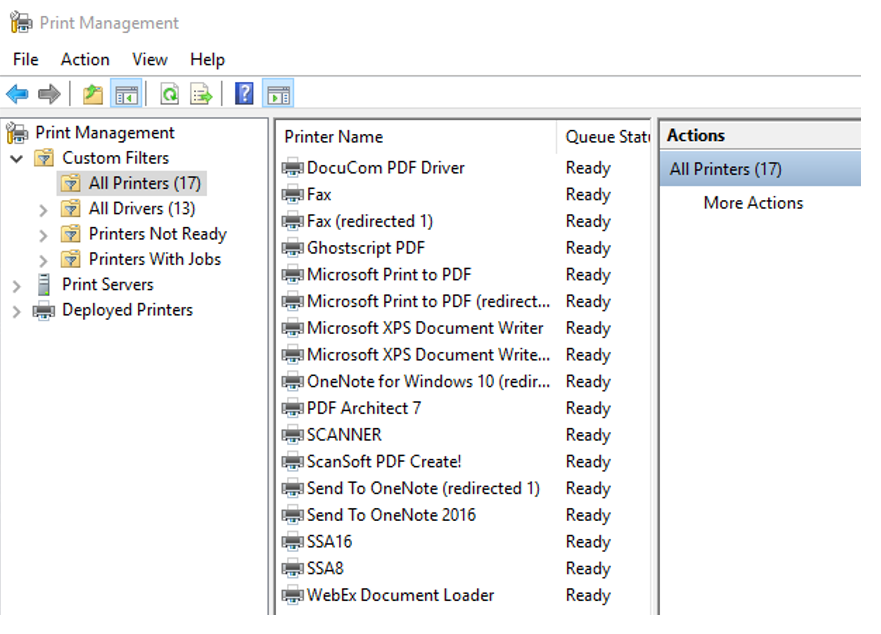This screenshot has height=634, width=881.
Task: Open the Action menu
Action: pyautogui.click(x=85, y=60)
